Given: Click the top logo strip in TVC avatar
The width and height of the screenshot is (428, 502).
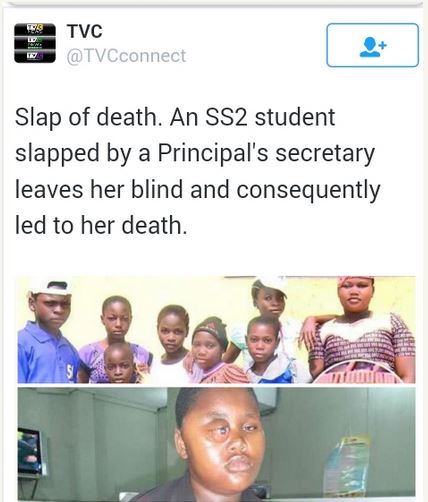Looking at the screenshot, I should (x=35, y=29).
